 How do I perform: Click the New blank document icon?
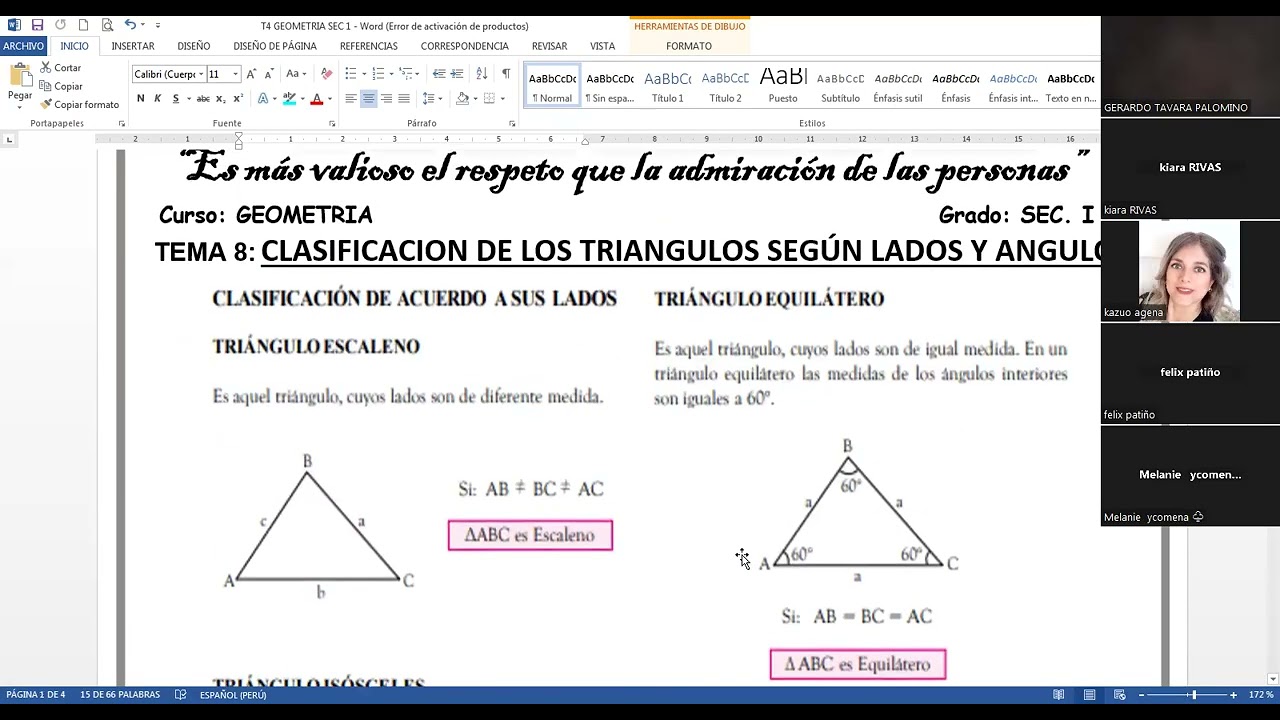click(x=83, y=25)
